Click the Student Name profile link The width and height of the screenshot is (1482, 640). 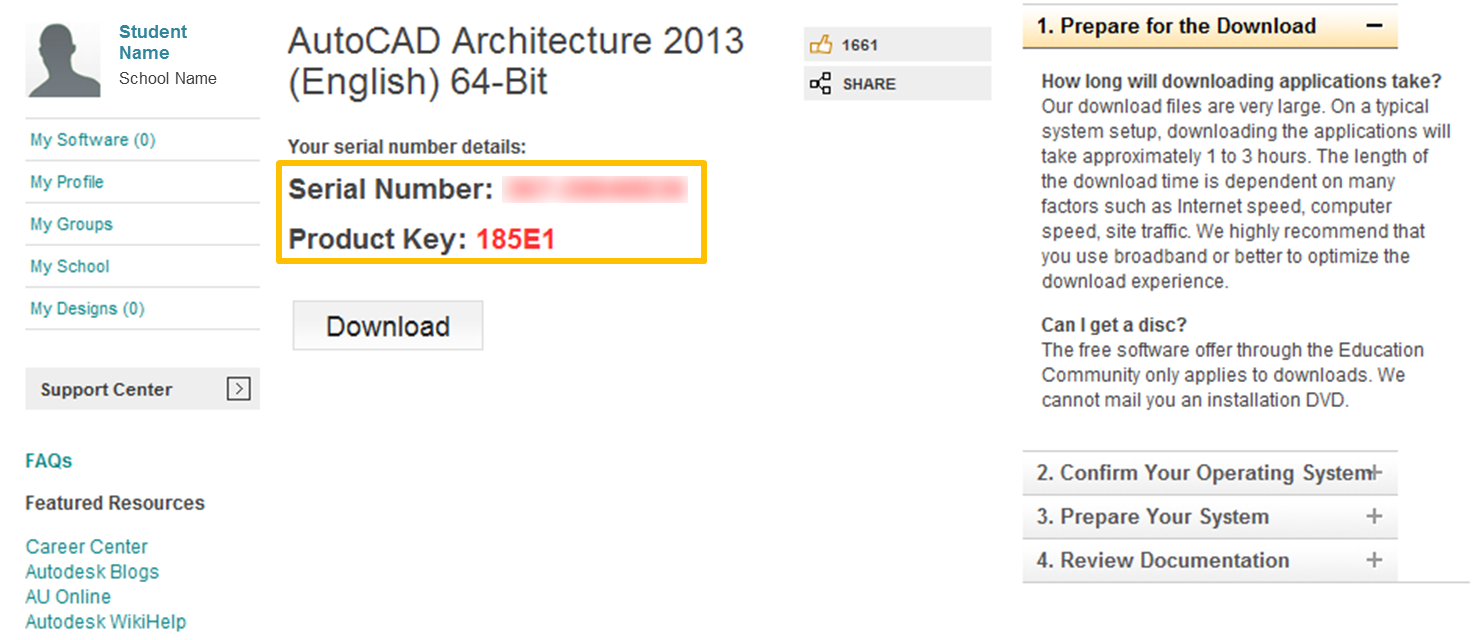(x=153, y=42)
